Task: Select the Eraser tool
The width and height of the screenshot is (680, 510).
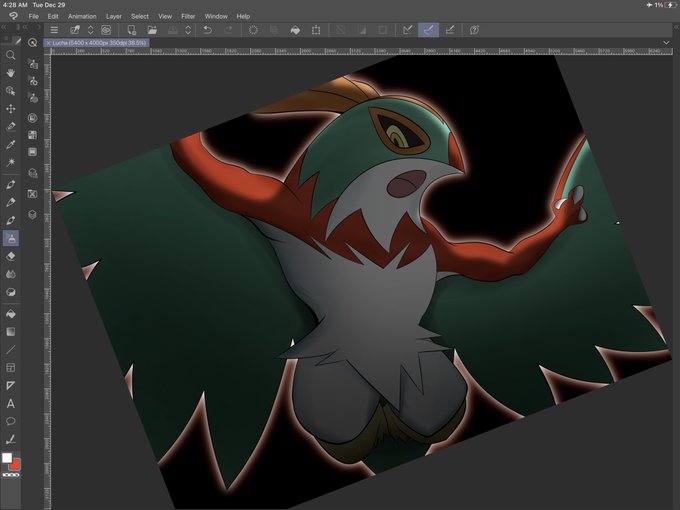Action: [10, 256]
